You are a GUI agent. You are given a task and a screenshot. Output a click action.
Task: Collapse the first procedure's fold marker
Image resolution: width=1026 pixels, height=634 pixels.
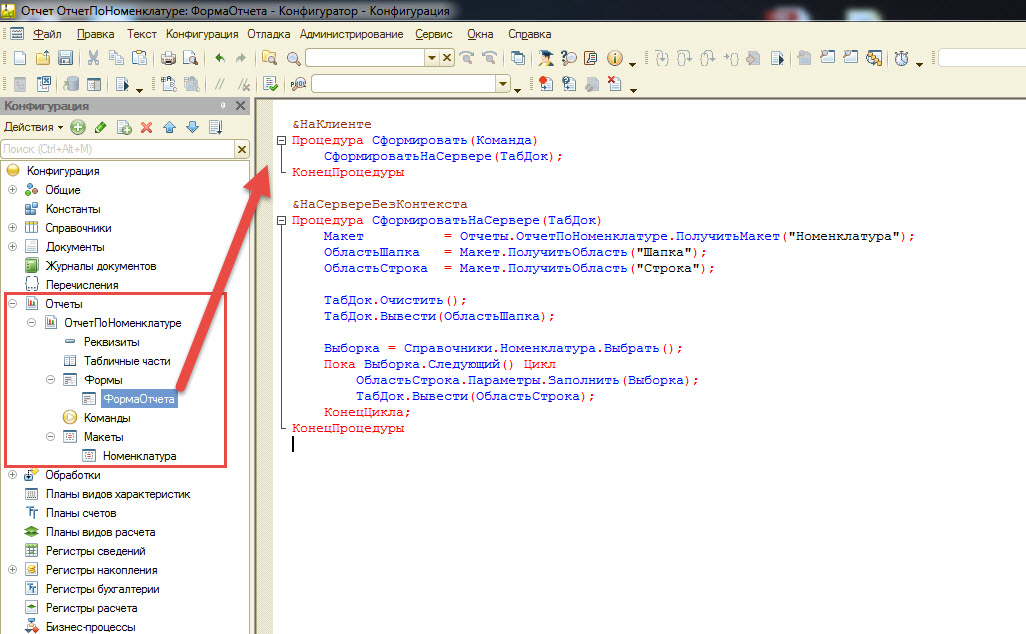tap(281, 141)
